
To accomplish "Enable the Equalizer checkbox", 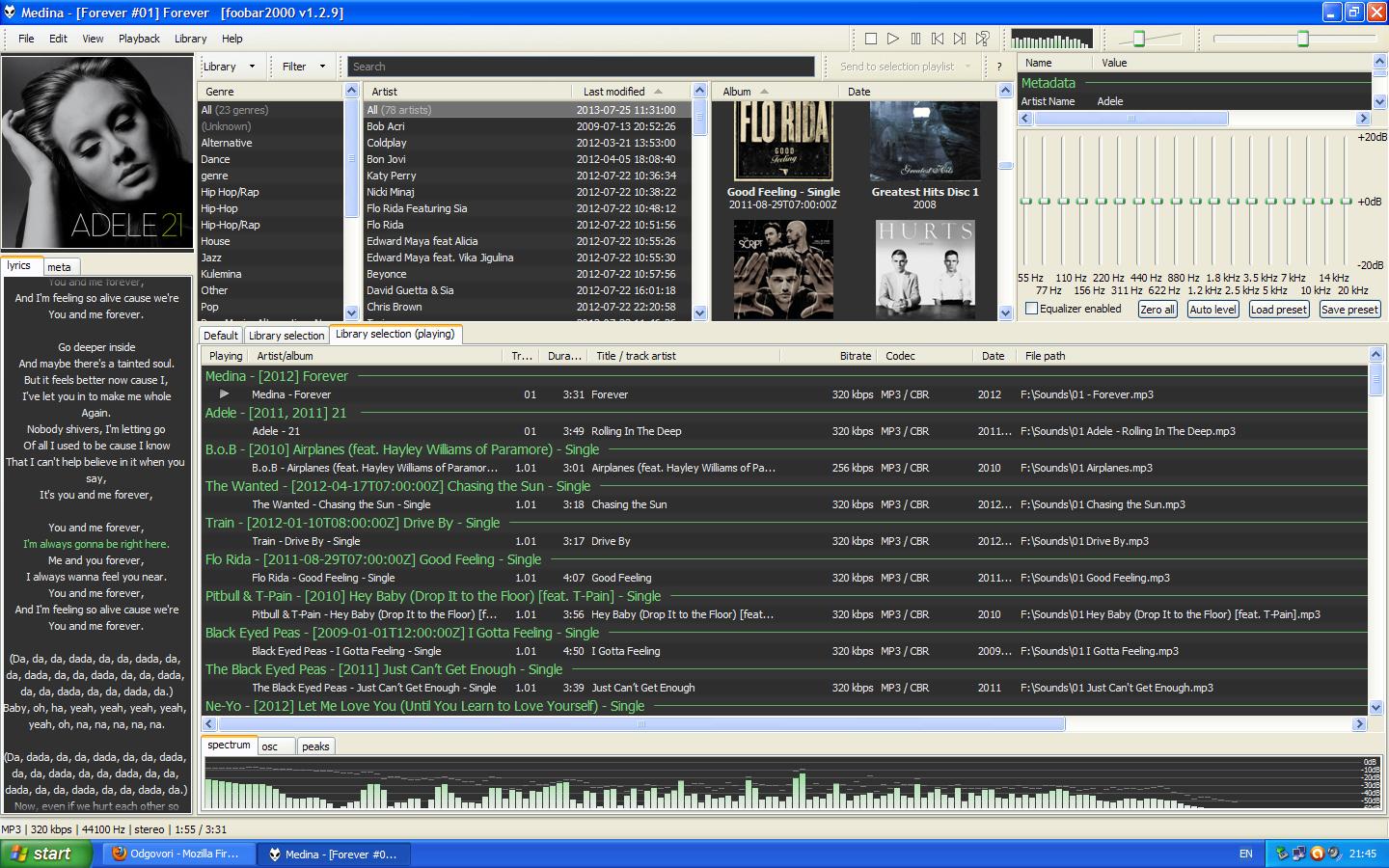I will (1032, 309).
